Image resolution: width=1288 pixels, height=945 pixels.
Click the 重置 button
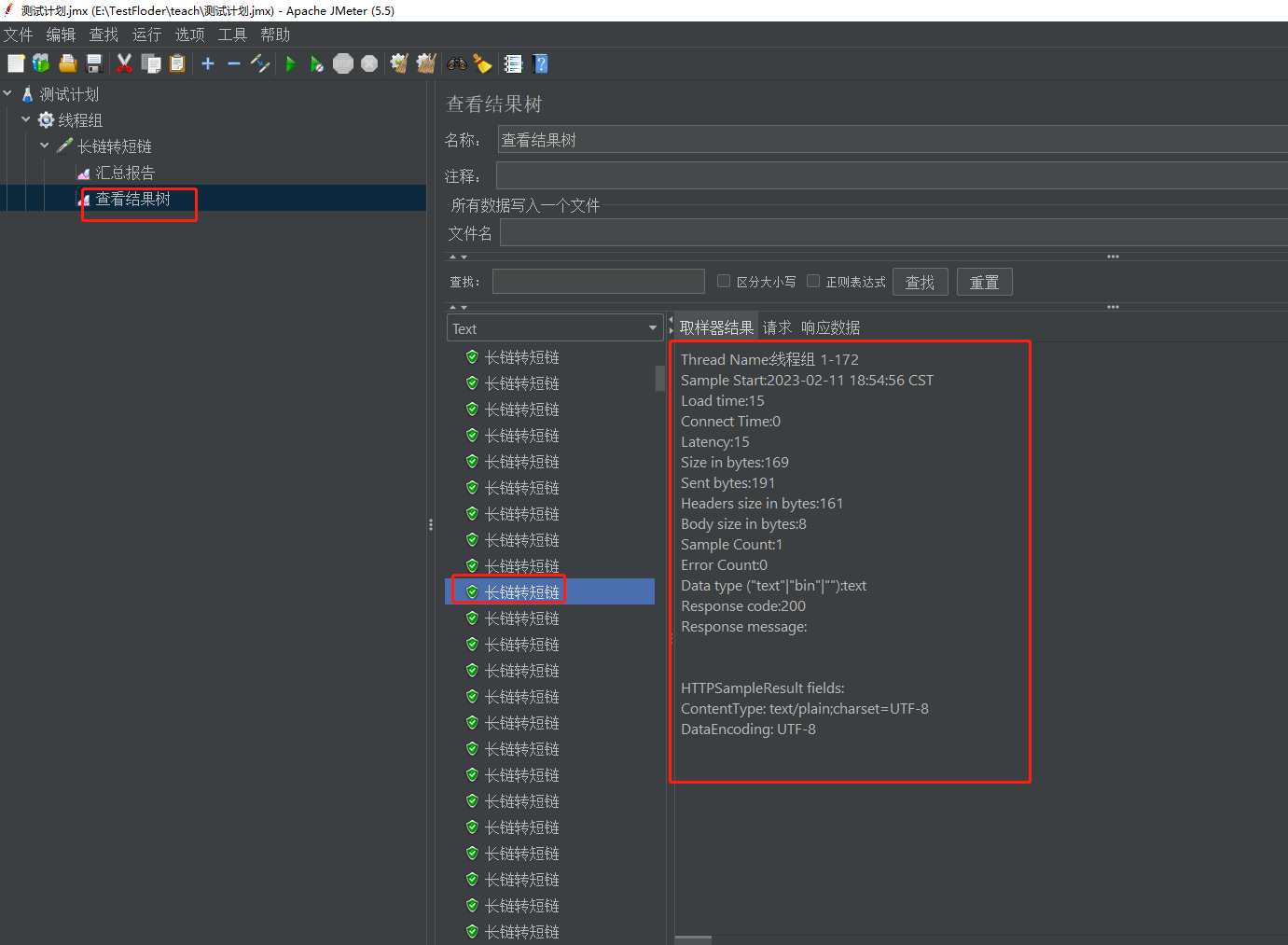(984, 282)
